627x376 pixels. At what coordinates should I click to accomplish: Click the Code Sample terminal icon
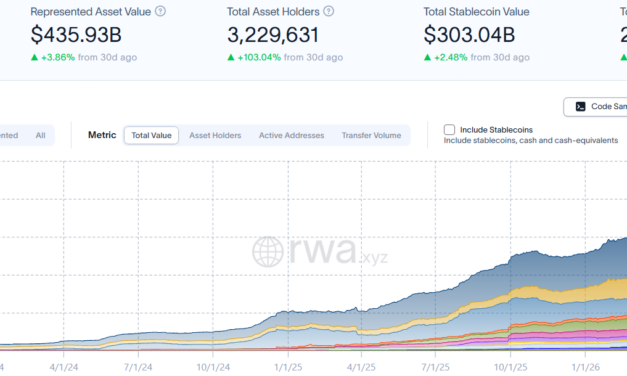(580, 106)
